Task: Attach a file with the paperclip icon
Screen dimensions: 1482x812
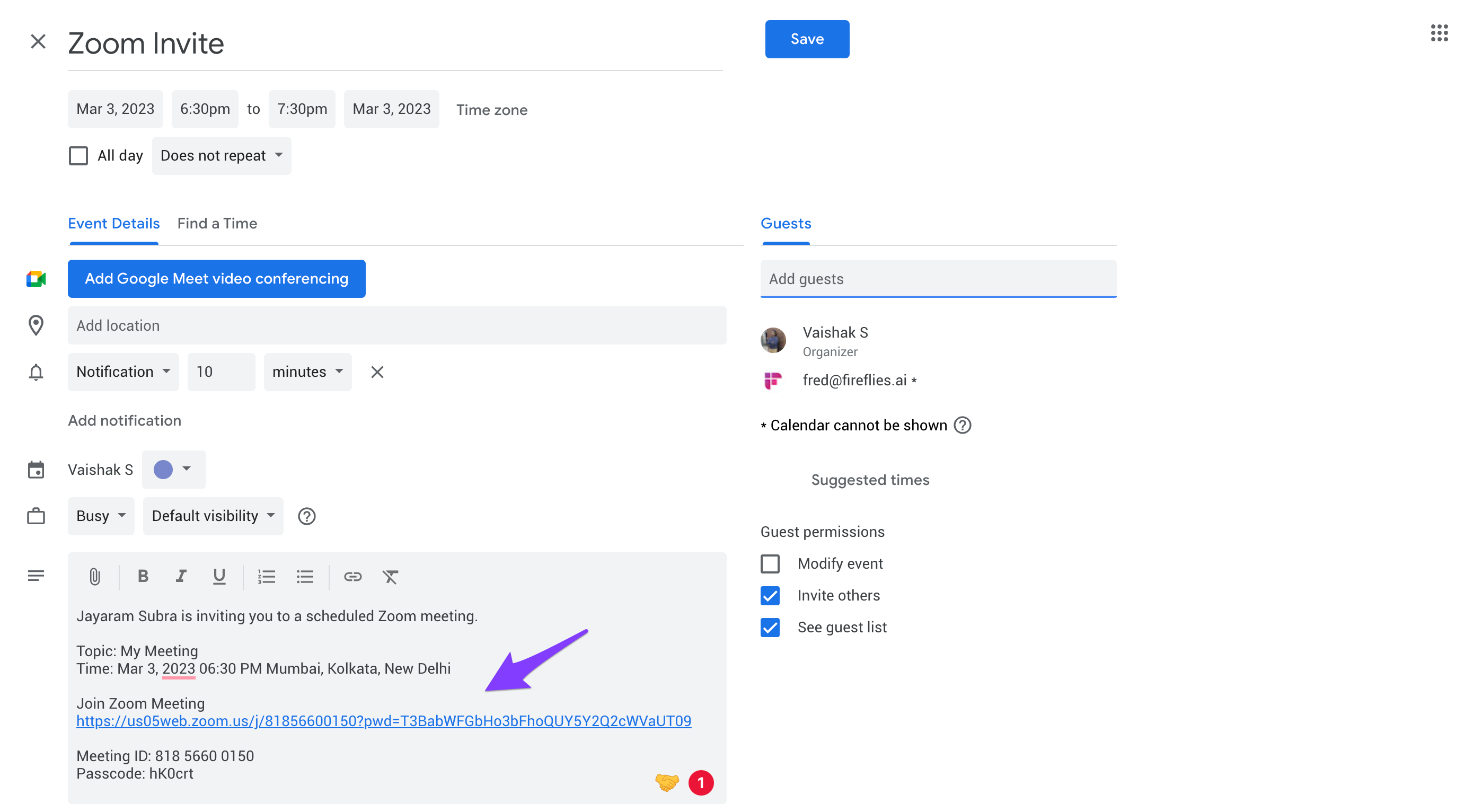Action: [95, 577]
